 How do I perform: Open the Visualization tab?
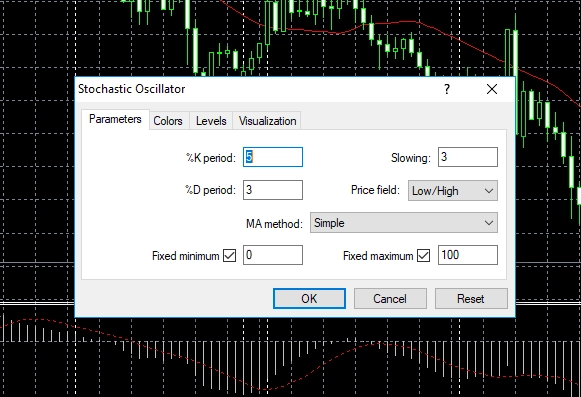click(267, 121)
